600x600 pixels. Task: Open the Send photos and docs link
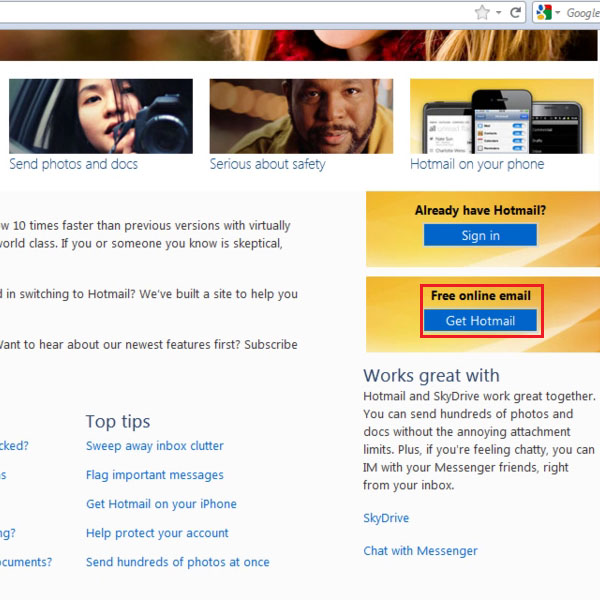pos(73,164)
